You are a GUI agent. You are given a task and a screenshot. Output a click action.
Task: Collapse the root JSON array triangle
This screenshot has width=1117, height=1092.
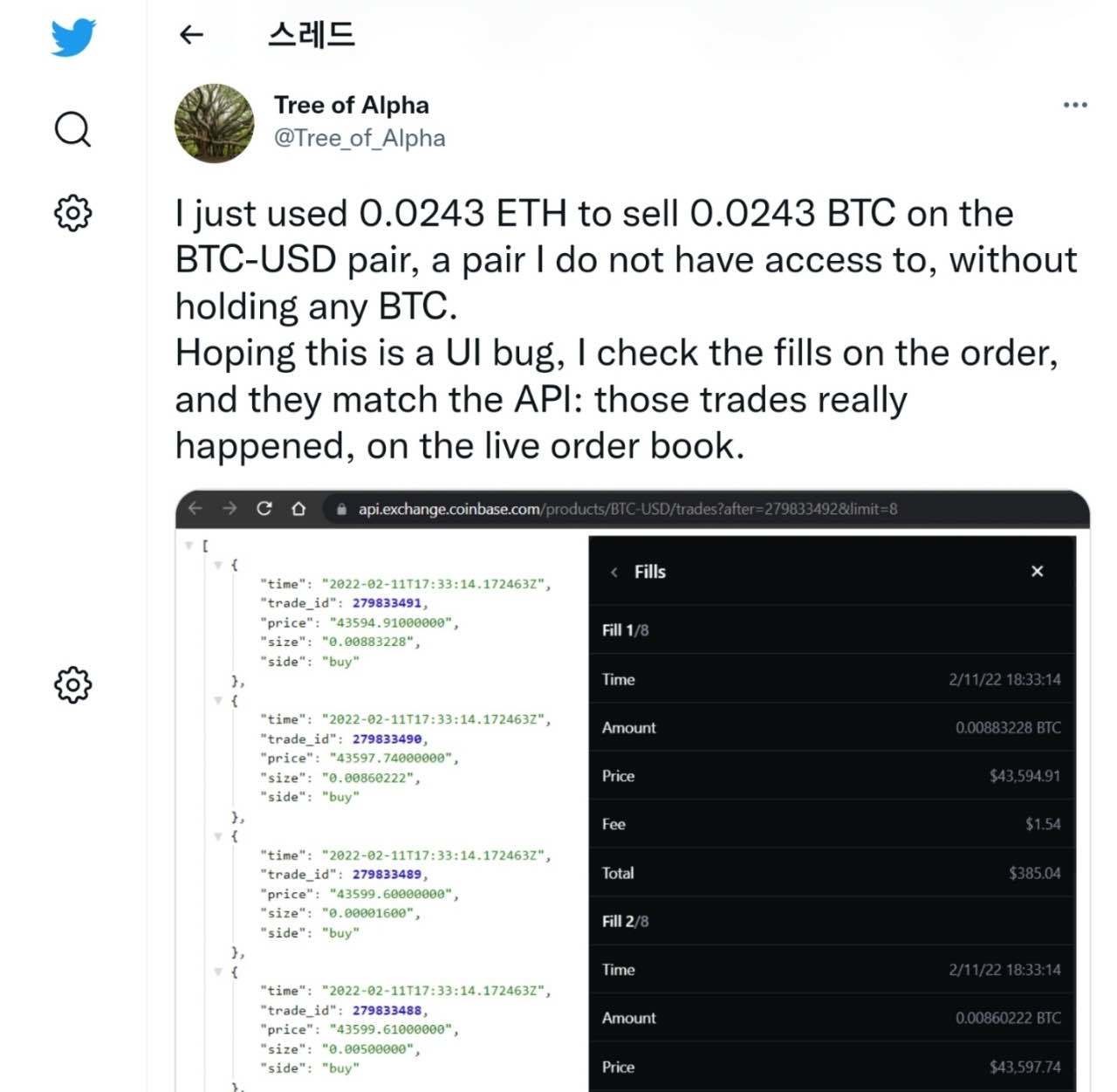pos(188,546)
